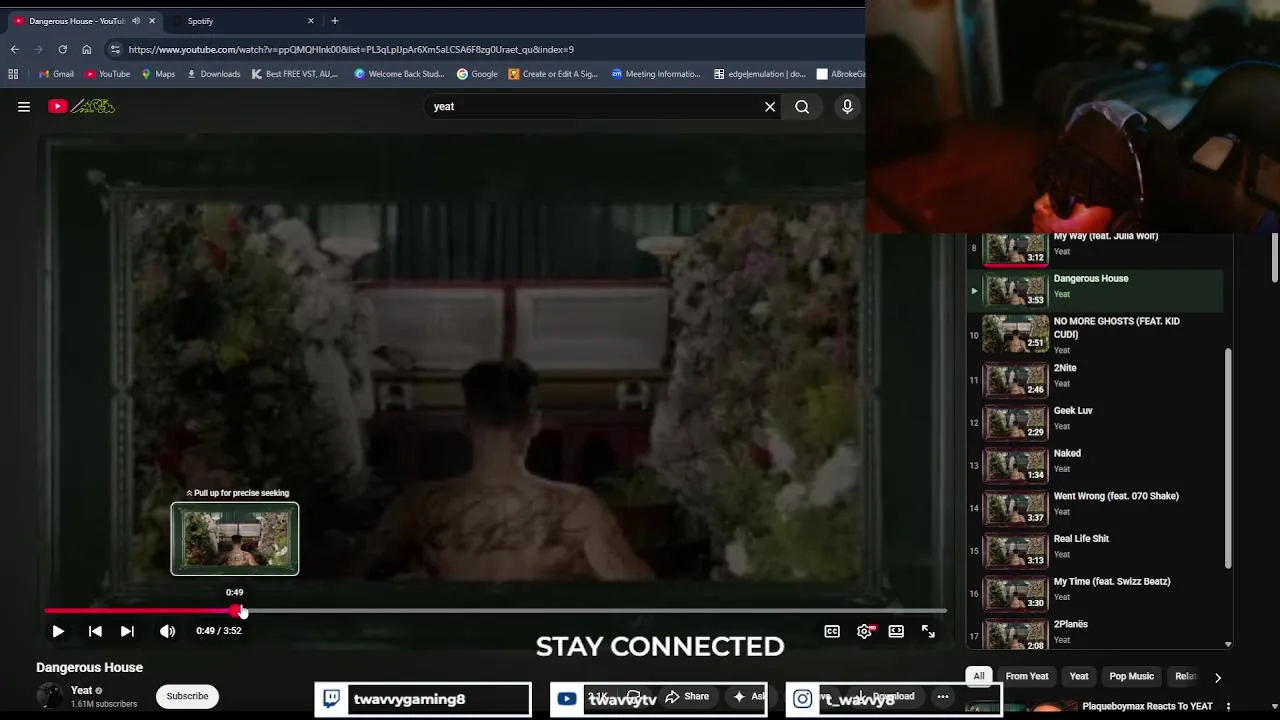Open the player settings gear
Screen dimensions: 1280x720
coord(865,631)
